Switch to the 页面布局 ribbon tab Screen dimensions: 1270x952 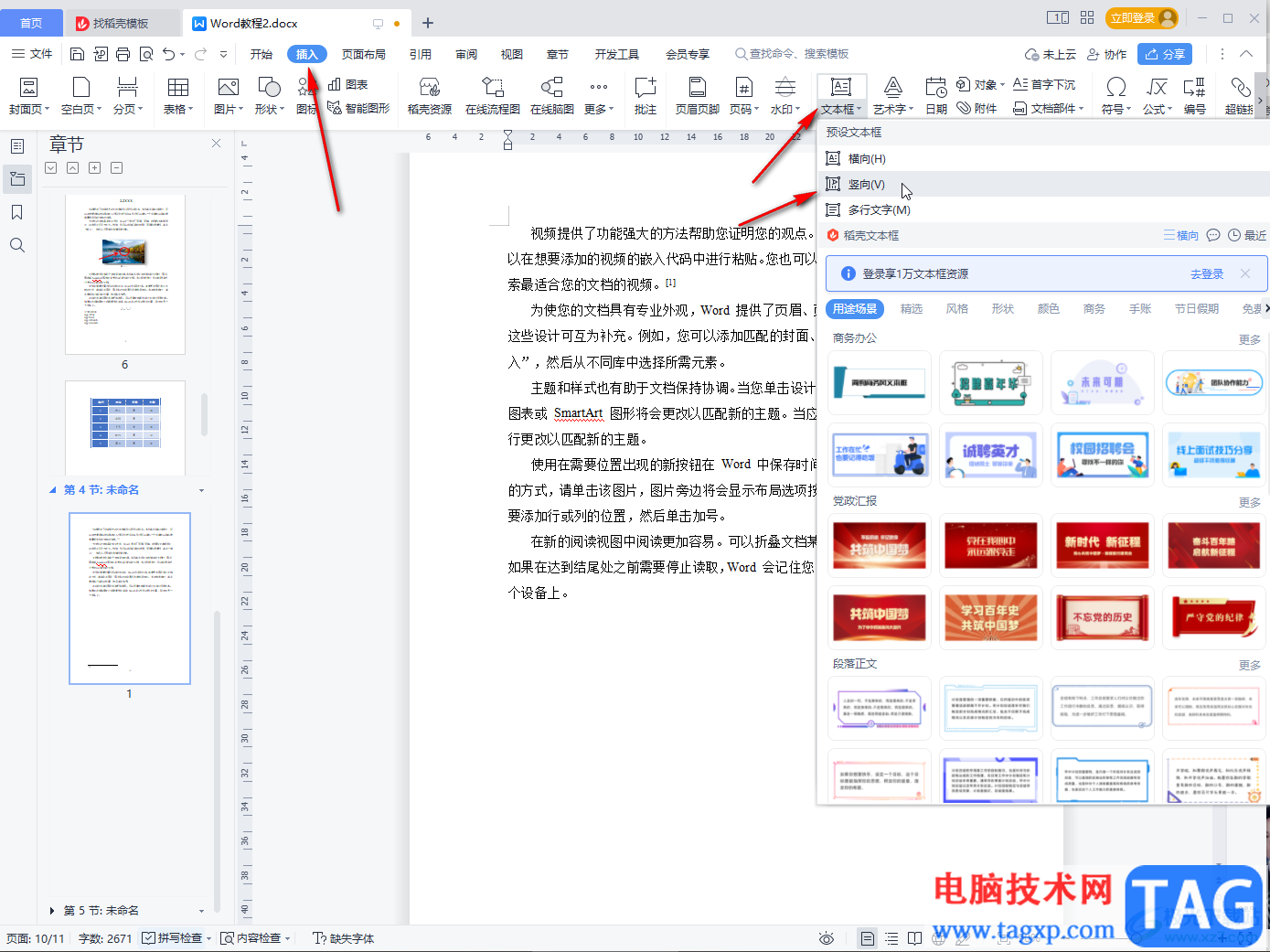(x=364, y=54)
